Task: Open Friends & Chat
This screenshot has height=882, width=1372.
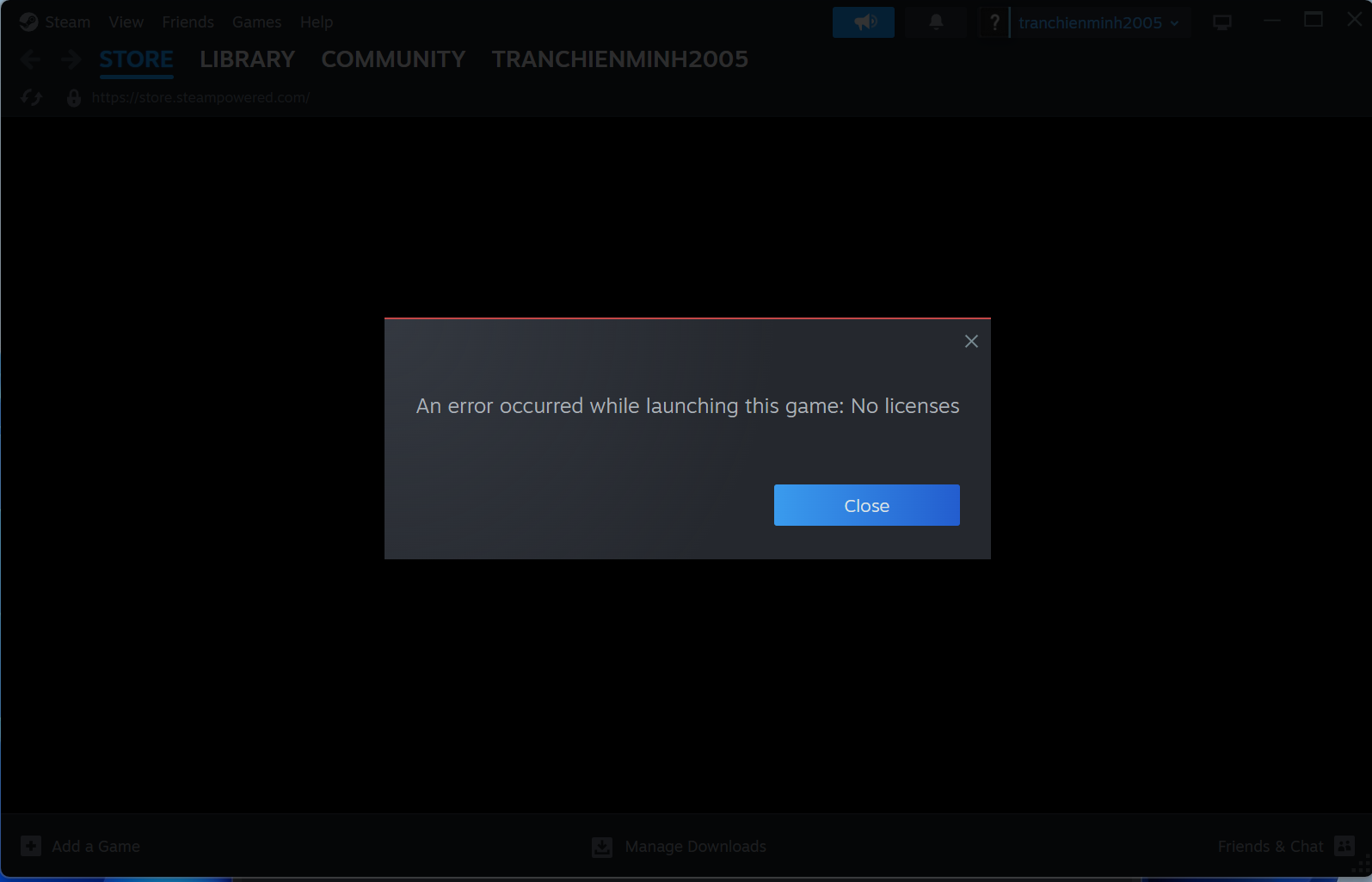Action: [1270, 847]
